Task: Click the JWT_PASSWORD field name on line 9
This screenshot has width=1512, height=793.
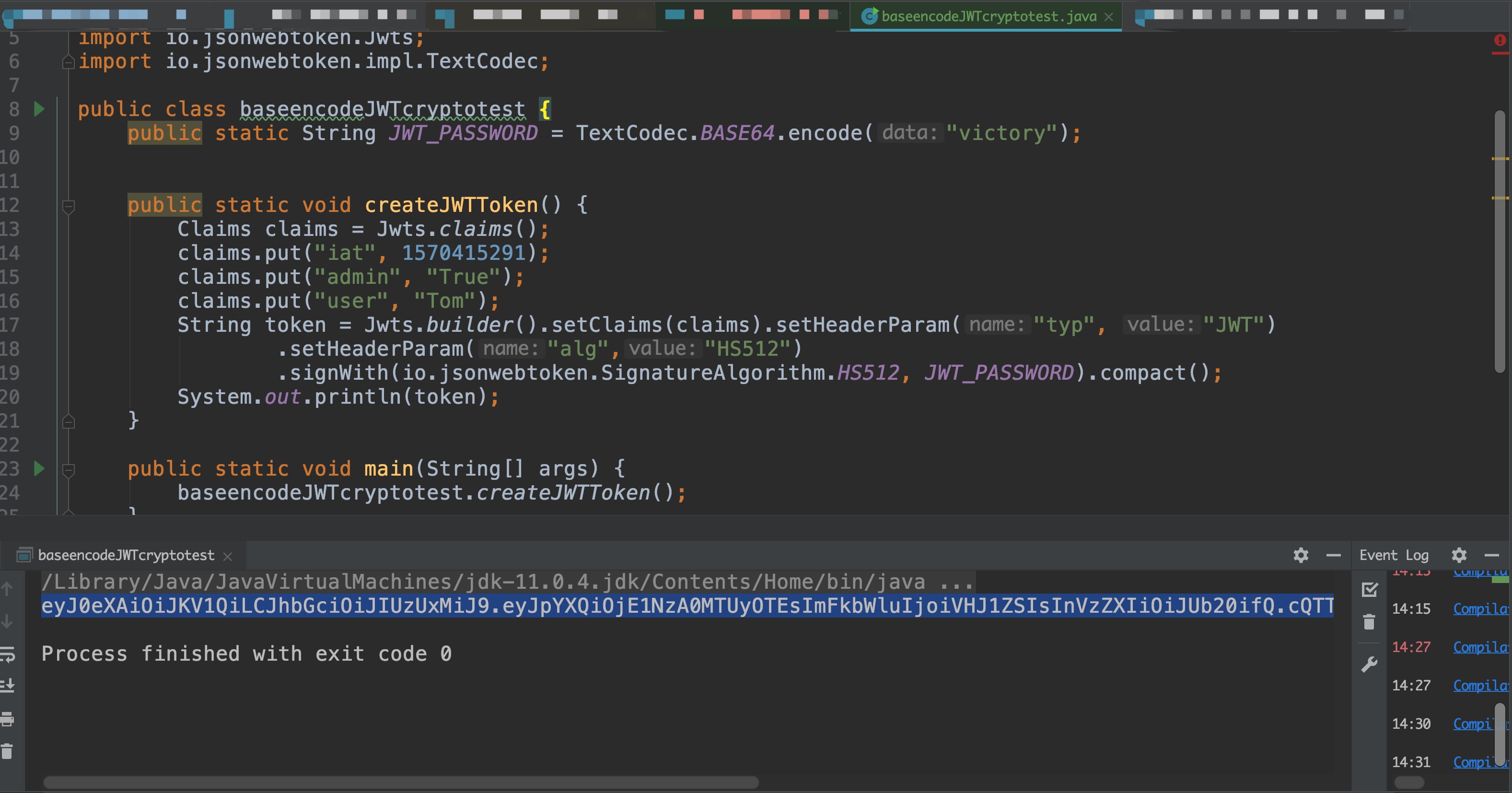Action: [463, 133]
